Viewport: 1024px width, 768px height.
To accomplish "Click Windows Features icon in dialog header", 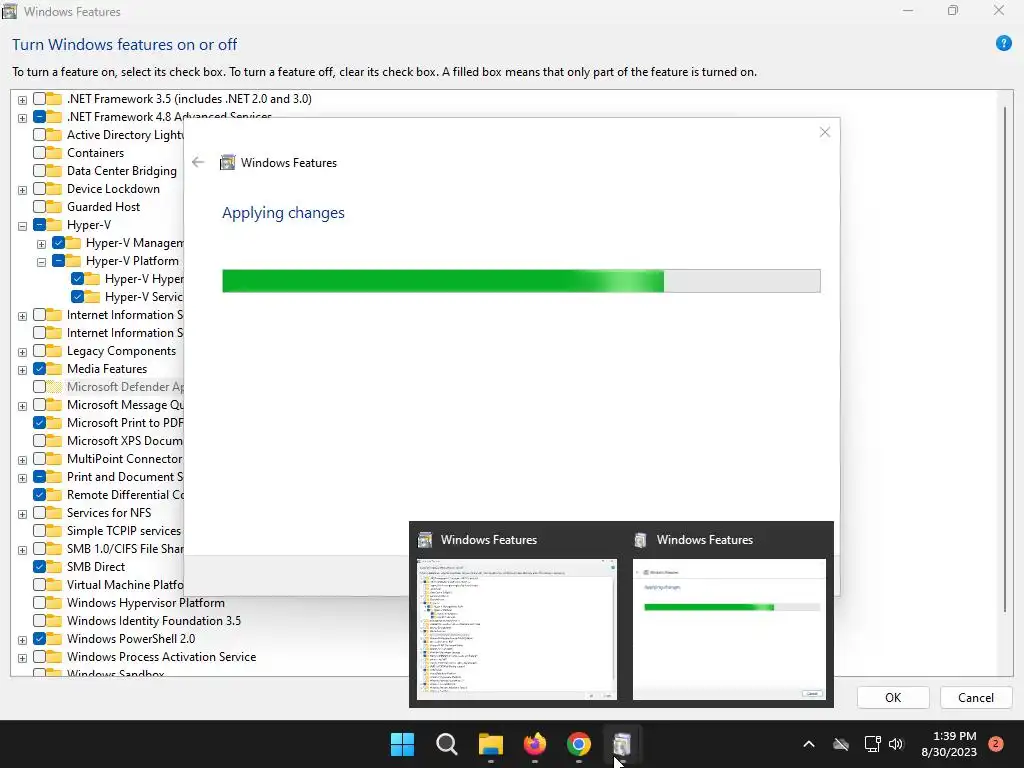I will click(x=227, y=163).
